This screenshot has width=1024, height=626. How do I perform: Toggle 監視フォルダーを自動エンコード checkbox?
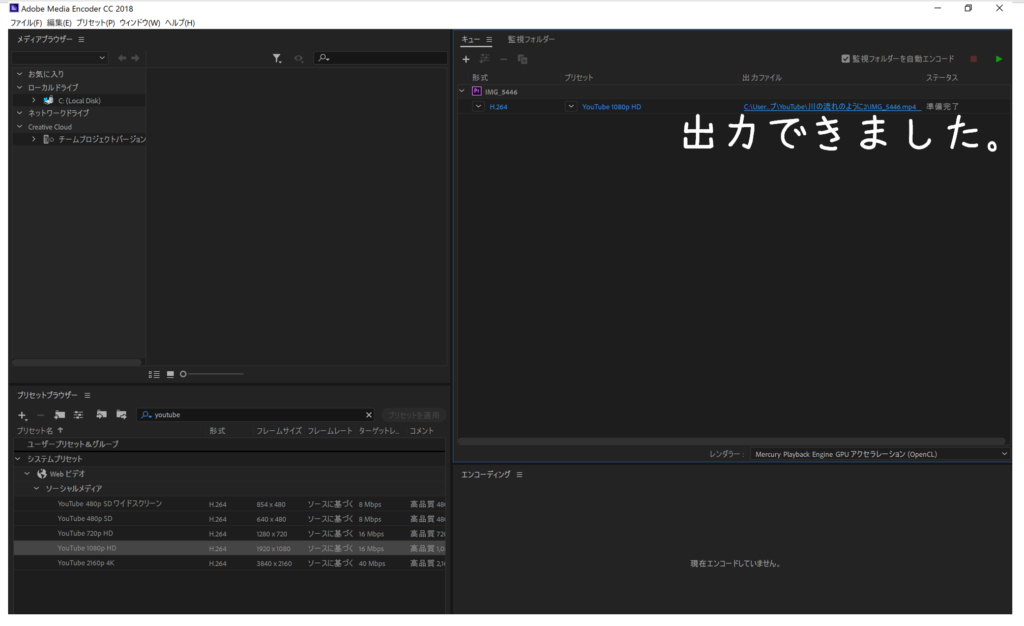(846, 59)
